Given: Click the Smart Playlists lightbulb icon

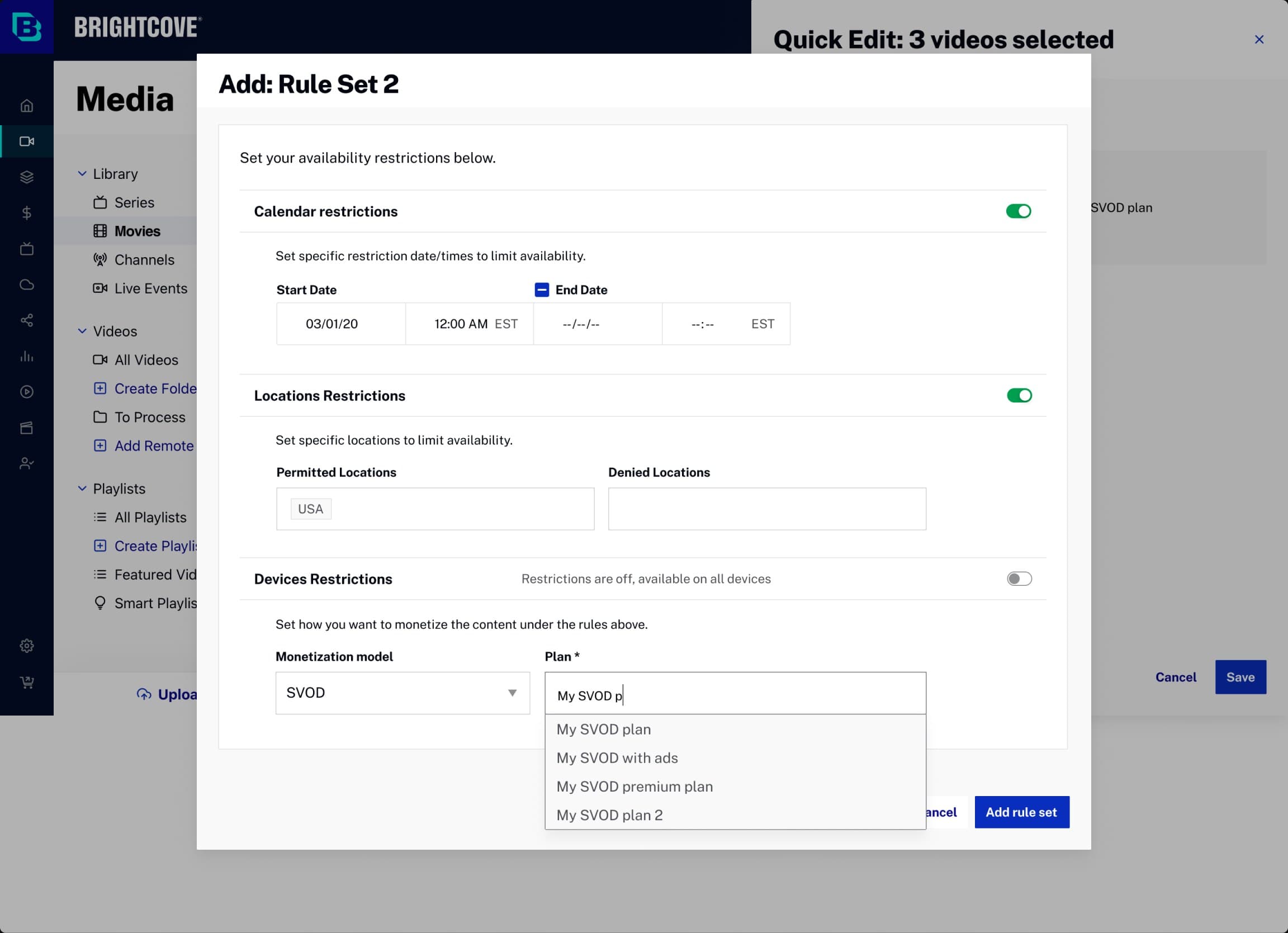Looking at the screenshot, I should (x=100, y=603).
